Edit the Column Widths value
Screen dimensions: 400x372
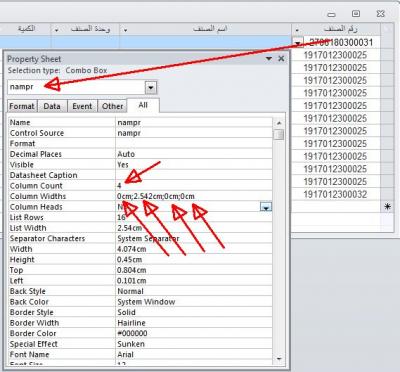click(194, 196)
